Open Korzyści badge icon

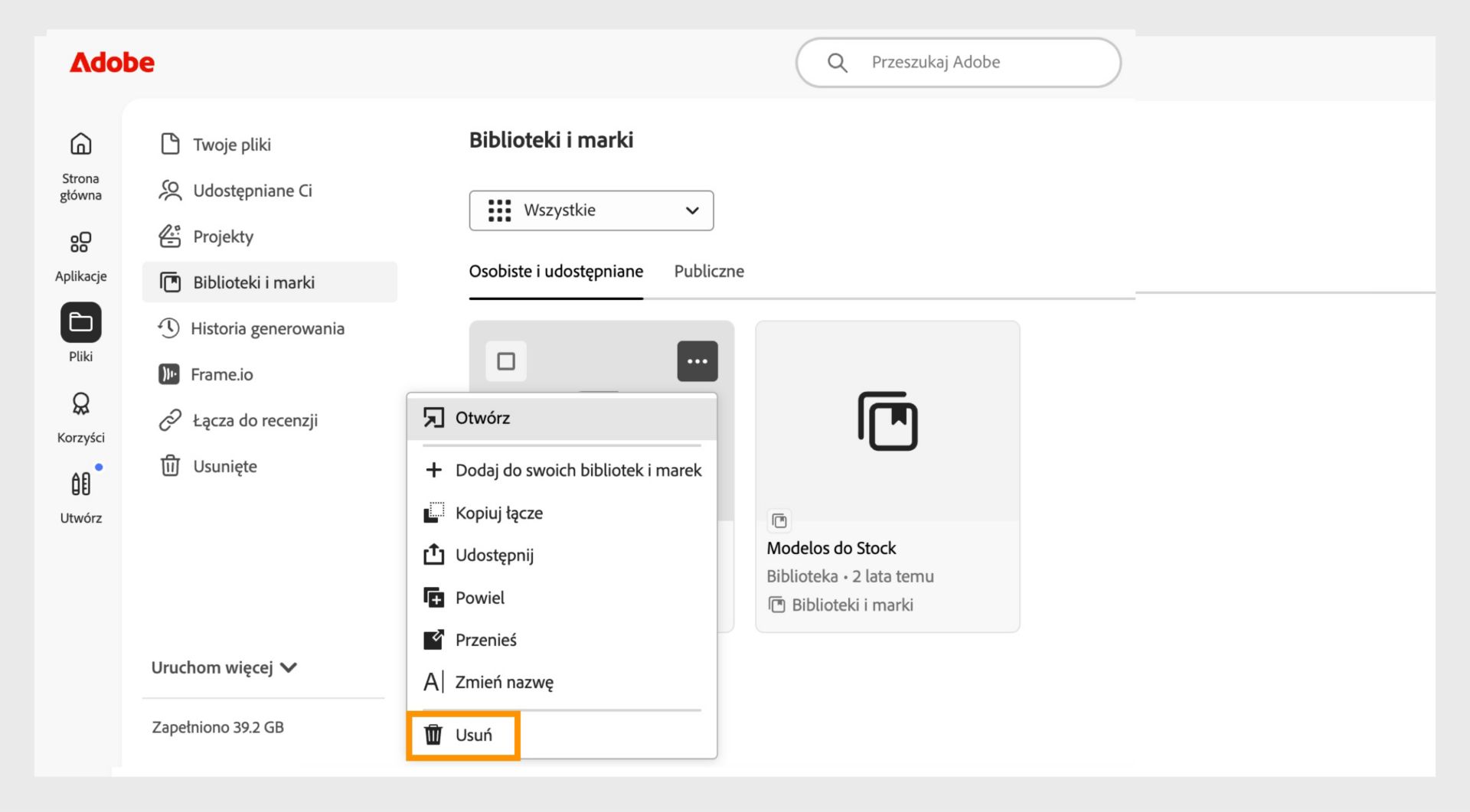[80, 403]
